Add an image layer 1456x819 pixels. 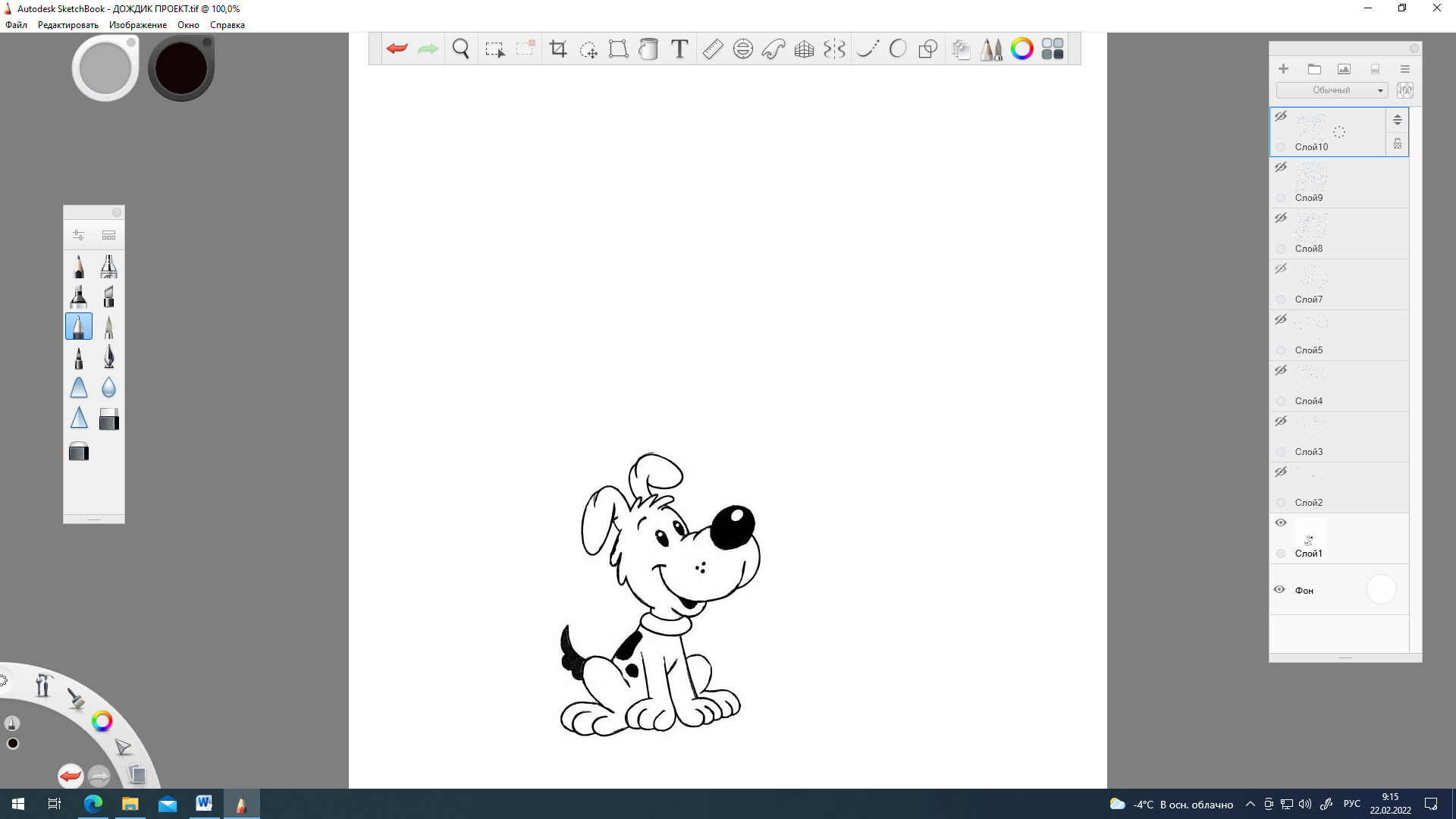(x=1344, y=69)
